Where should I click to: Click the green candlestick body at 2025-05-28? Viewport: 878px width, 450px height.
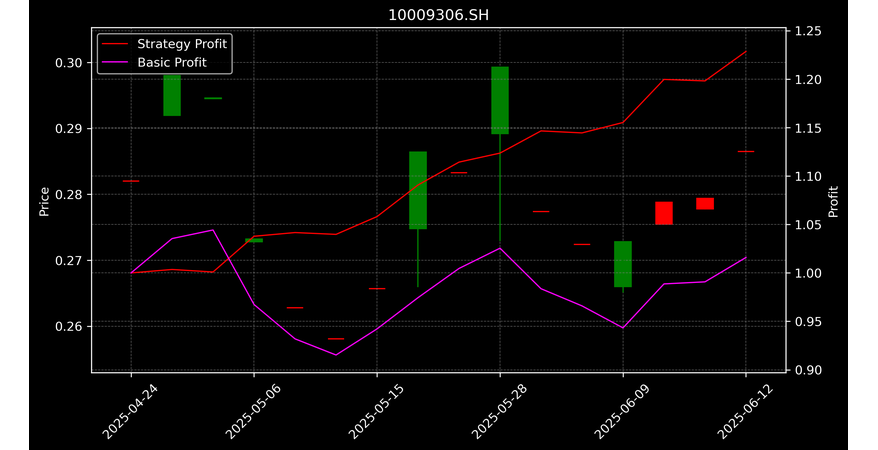pos(500,100)
